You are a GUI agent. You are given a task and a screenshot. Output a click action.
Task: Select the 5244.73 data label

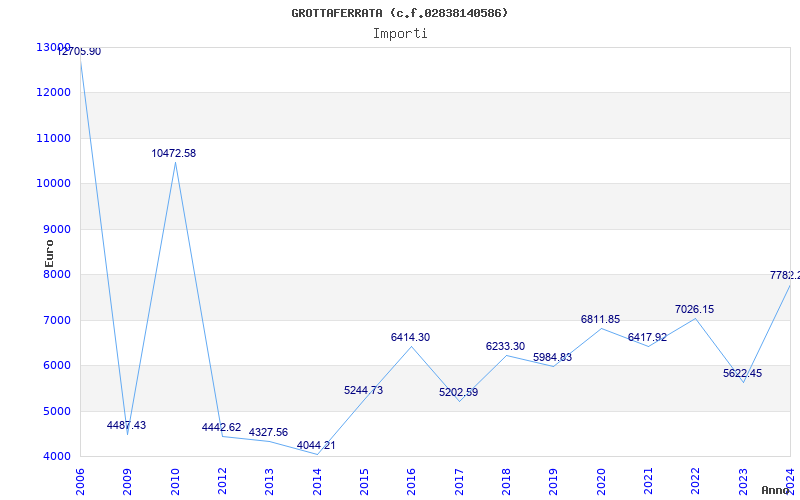click(x=363, y=390)
